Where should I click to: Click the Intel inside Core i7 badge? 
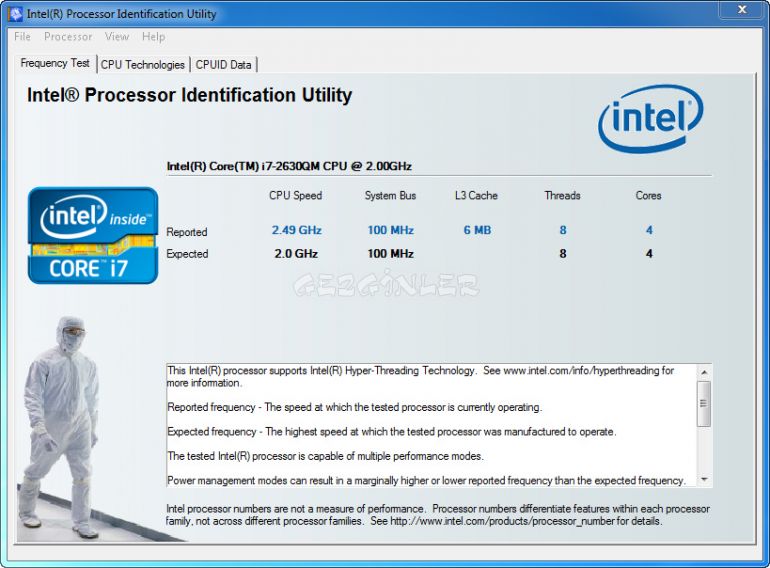(93, 236)
